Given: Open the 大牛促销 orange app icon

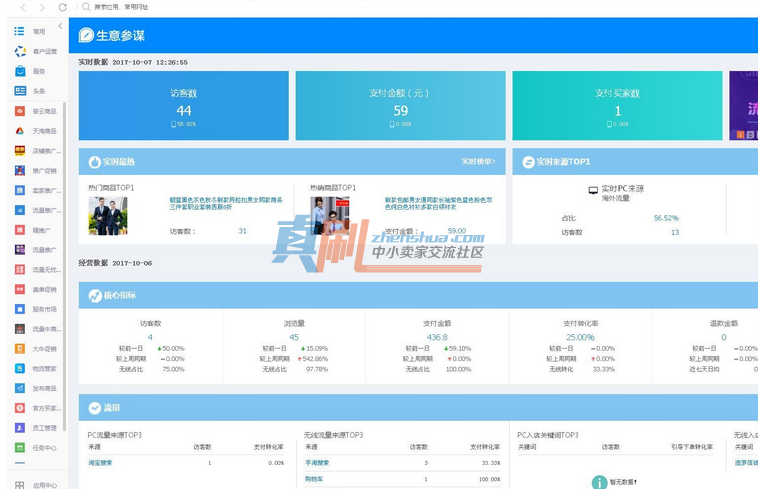Looking at the screenshot, I should coord(20,348).
